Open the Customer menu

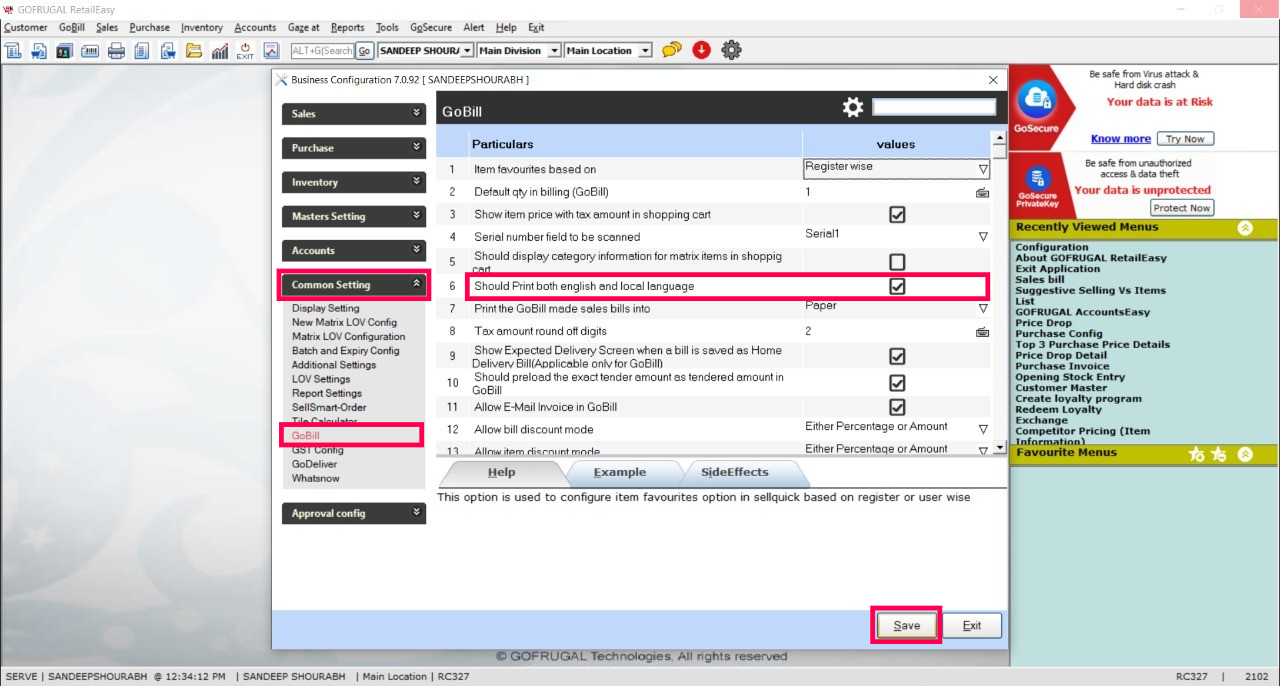click(25, 27)
